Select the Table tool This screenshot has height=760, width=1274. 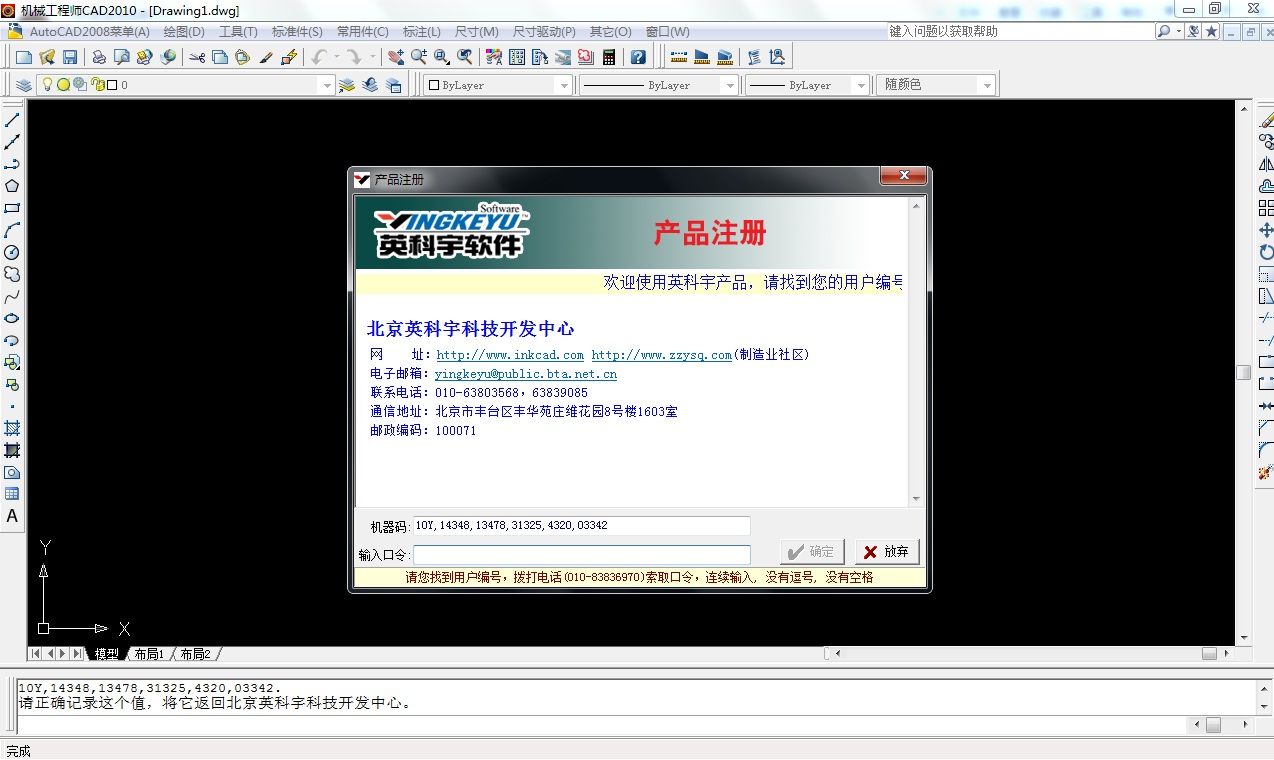pyautogui.click(x=12, y=494)
